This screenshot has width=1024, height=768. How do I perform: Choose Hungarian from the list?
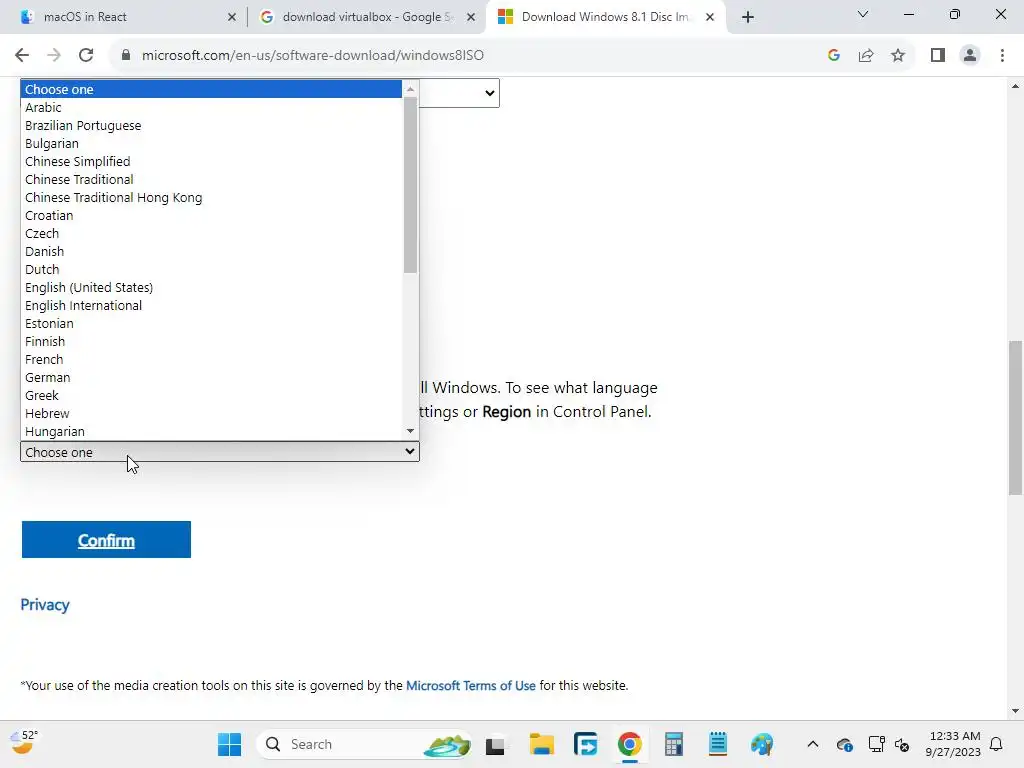[x=211, y=432]
